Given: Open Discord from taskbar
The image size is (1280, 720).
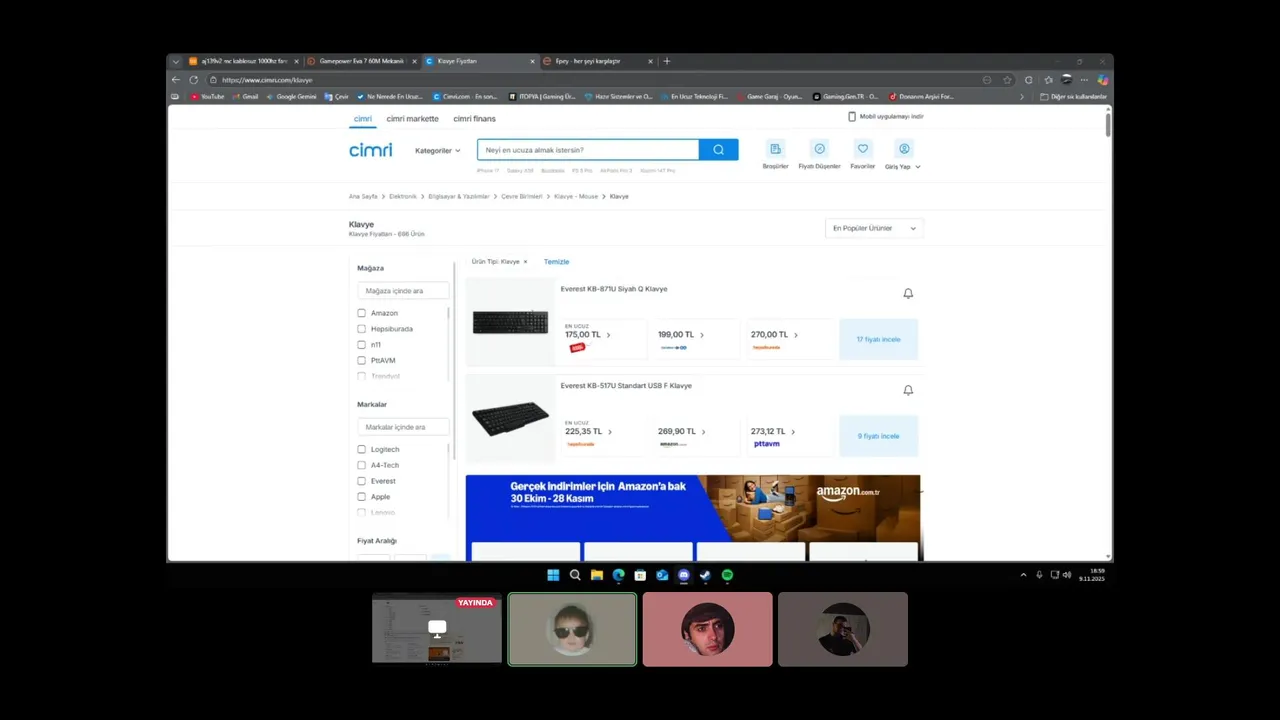Looking at the screenshot, I should (684, 575).
